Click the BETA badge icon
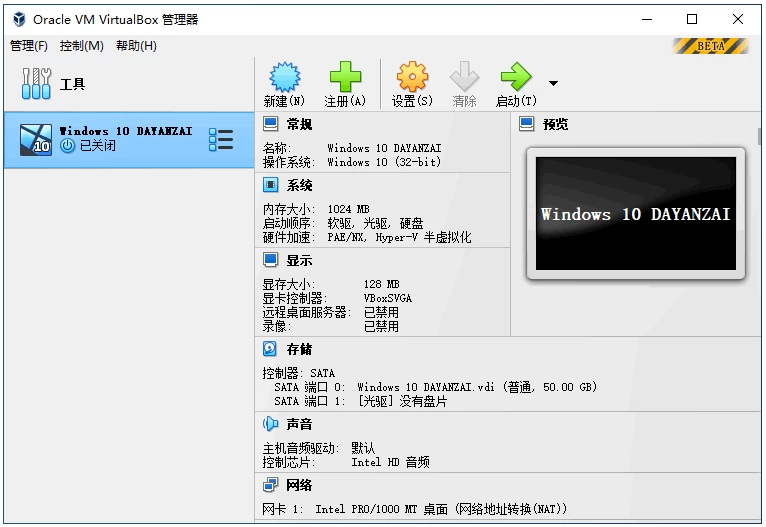766x527 pixels. coord(710,46)
